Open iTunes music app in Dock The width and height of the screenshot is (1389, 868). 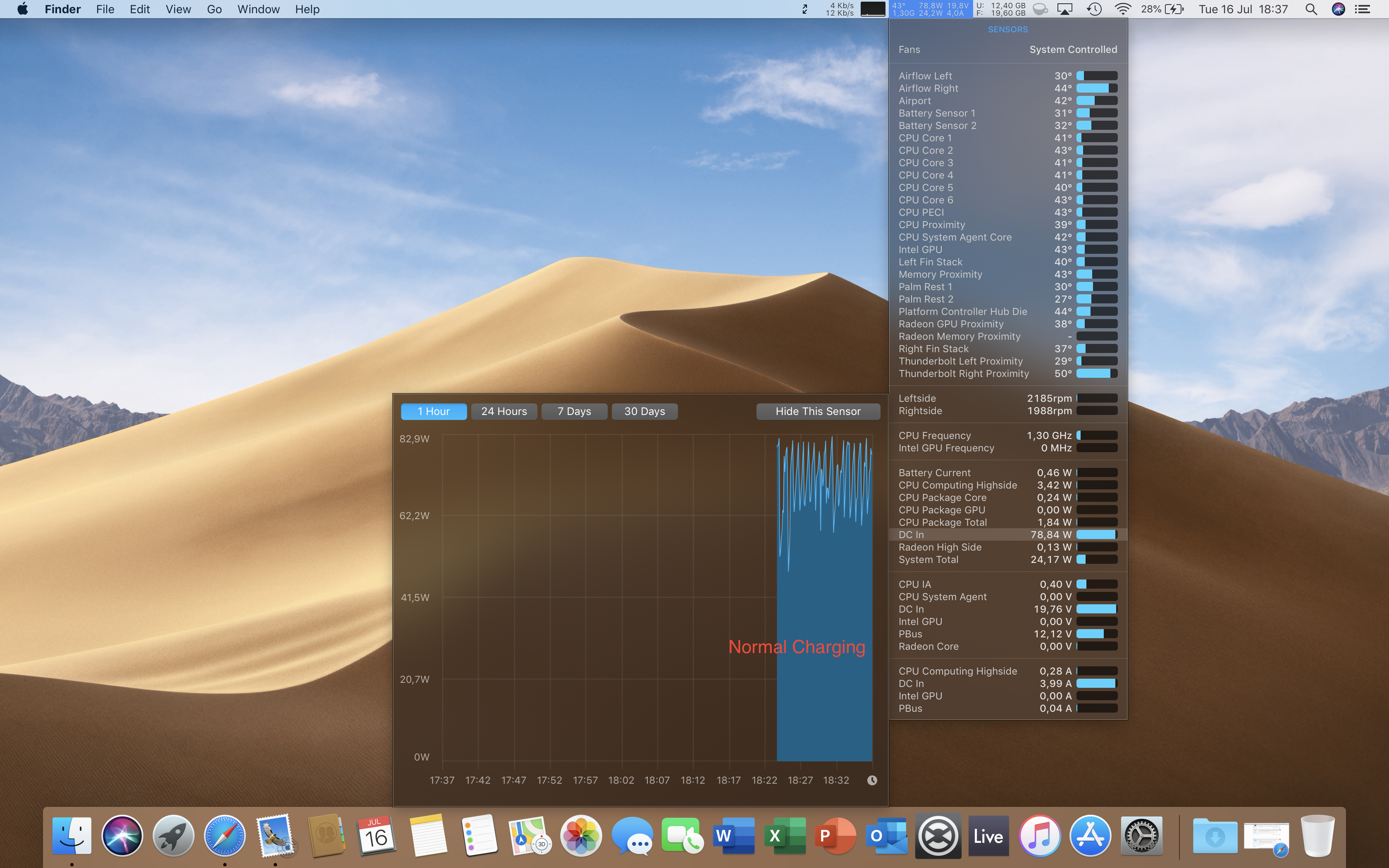point(1039,835)
